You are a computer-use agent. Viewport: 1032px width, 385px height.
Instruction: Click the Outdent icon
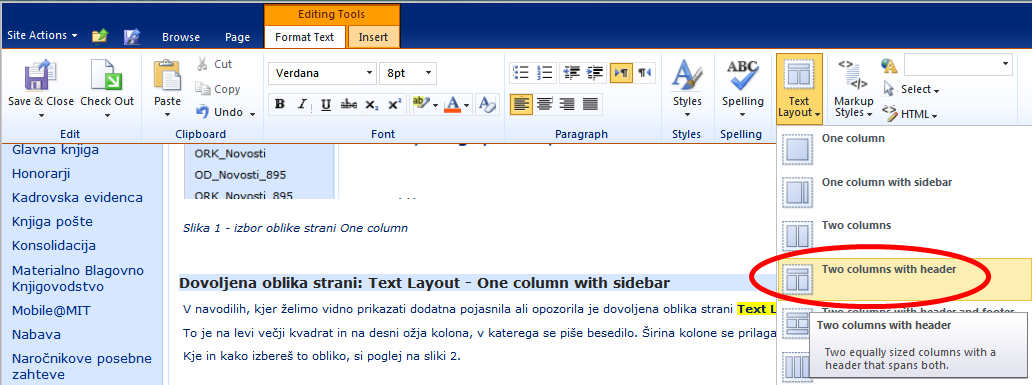571,72
